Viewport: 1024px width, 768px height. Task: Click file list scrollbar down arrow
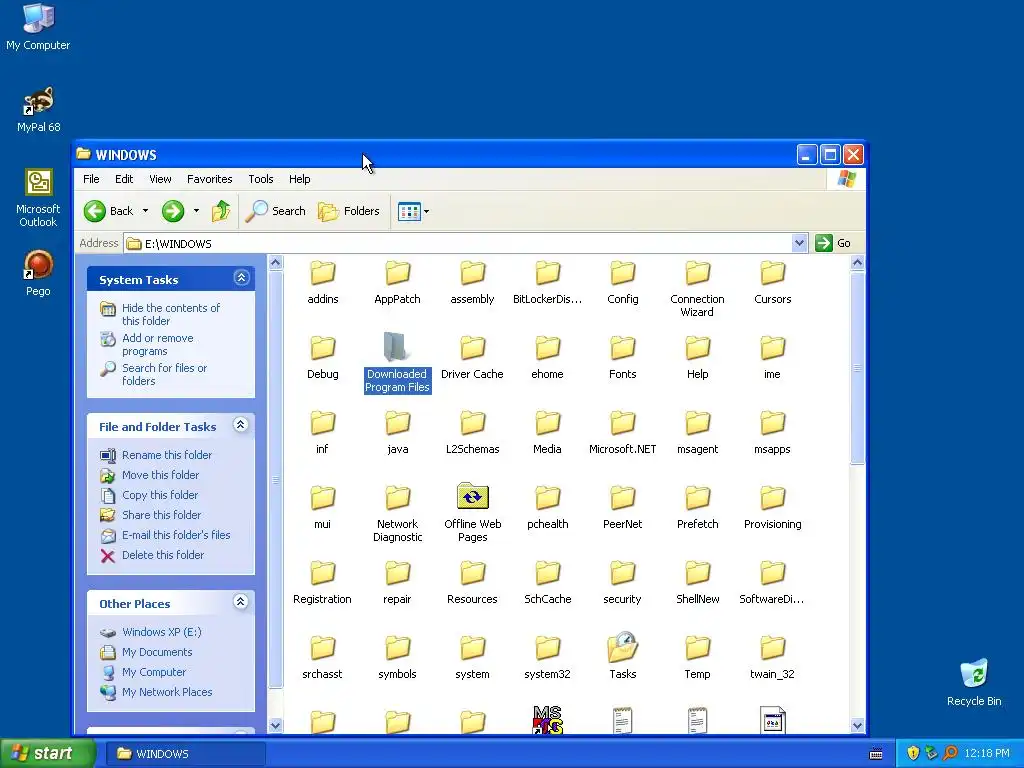click(x=857, y=725)
